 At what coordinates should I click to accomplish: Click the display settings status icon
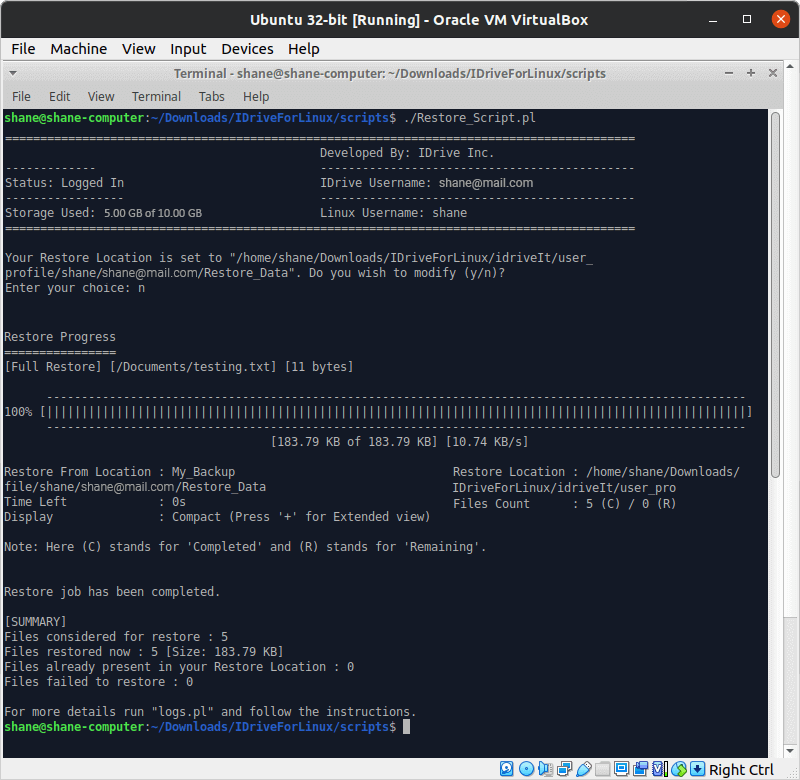click(621, 769)
